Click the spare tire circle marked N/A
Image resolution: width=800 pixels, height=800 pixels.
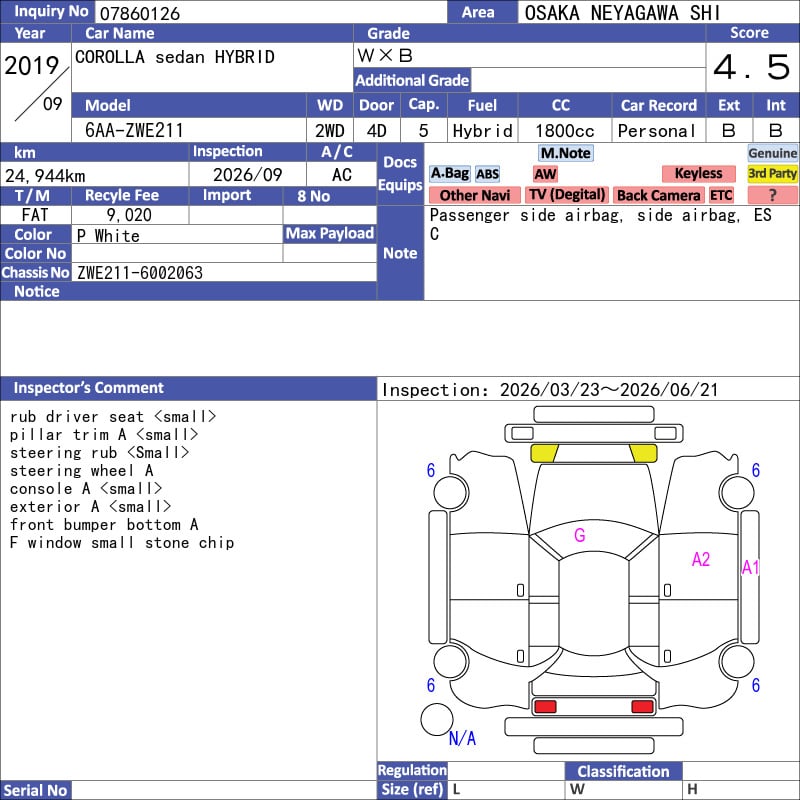point(437,719)
